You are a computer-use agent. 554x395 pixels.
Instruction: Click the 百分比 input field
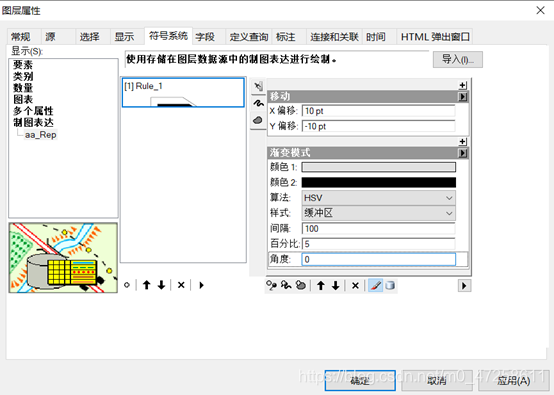(x=379, y=244)
